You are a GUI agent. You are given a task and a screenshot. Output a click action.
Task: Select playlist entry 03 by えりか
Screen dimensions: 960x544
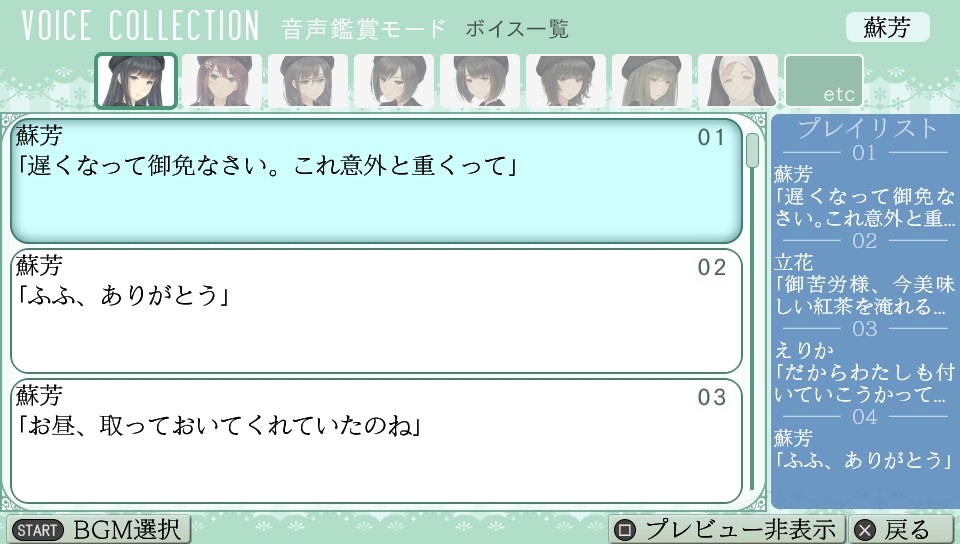tap(864, 373)
